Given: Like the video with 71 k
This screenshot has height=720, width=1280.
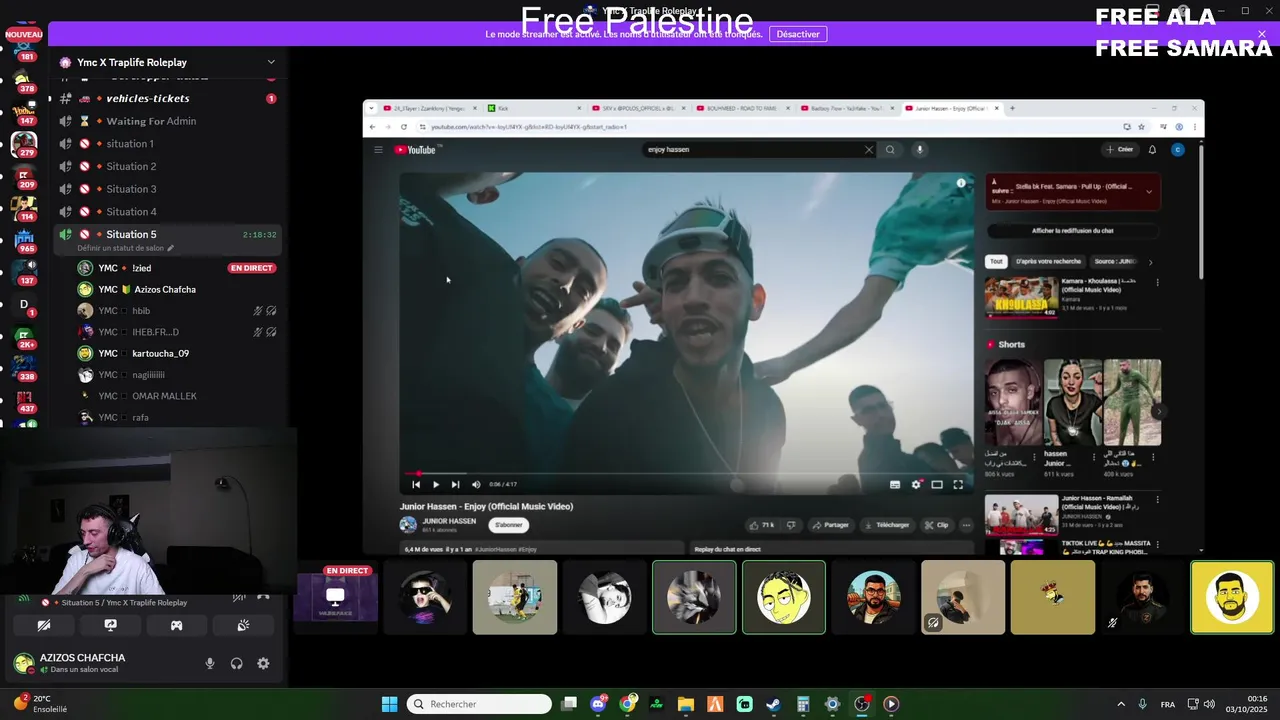Looking at the screenshot, I should tap(762, 525).
